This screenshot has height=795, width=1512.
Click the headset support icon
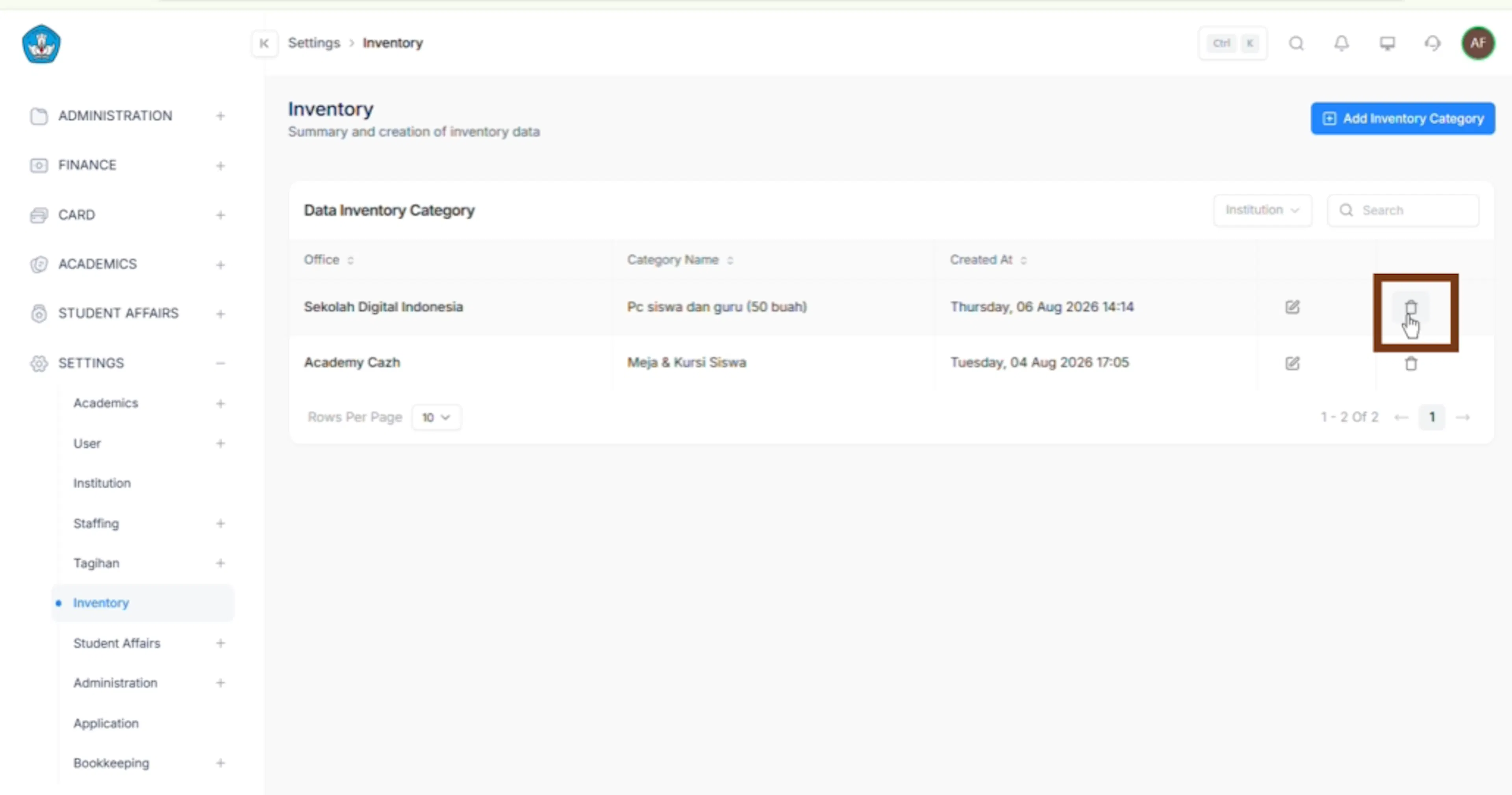point(1432,43)
